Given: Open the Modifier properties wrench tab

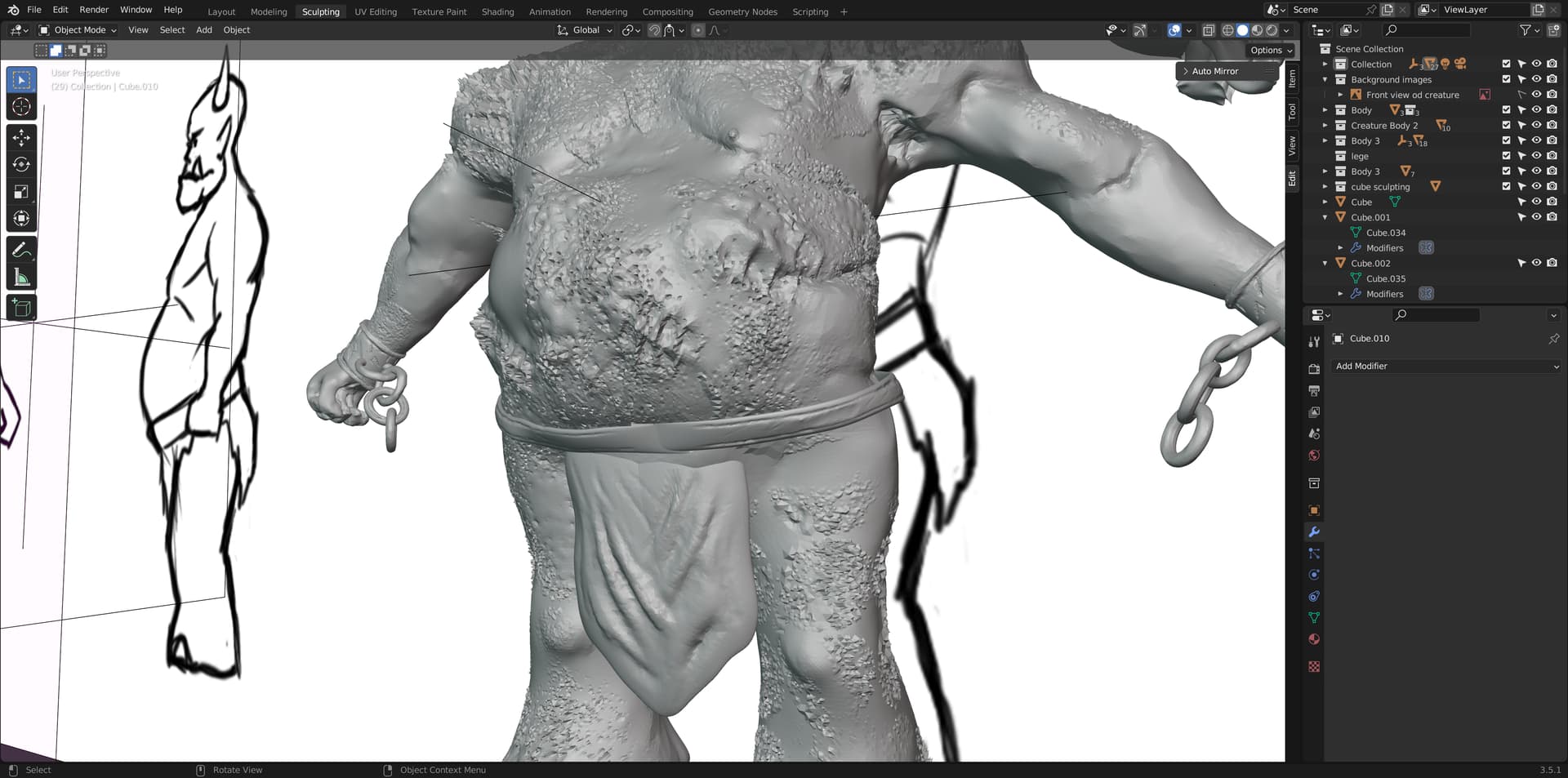Looking at the screenshot, I should point(1314,531).
